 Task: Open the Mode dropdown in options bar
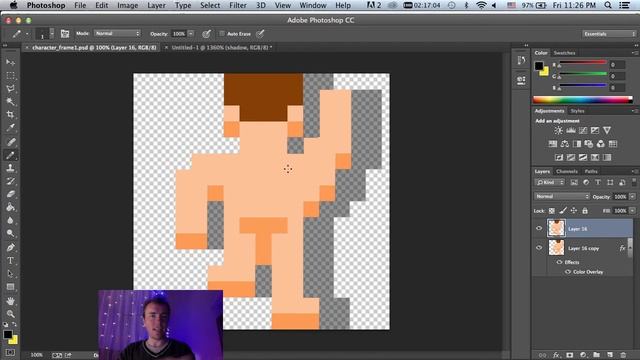pyautogui.click(x=118, y=33)
